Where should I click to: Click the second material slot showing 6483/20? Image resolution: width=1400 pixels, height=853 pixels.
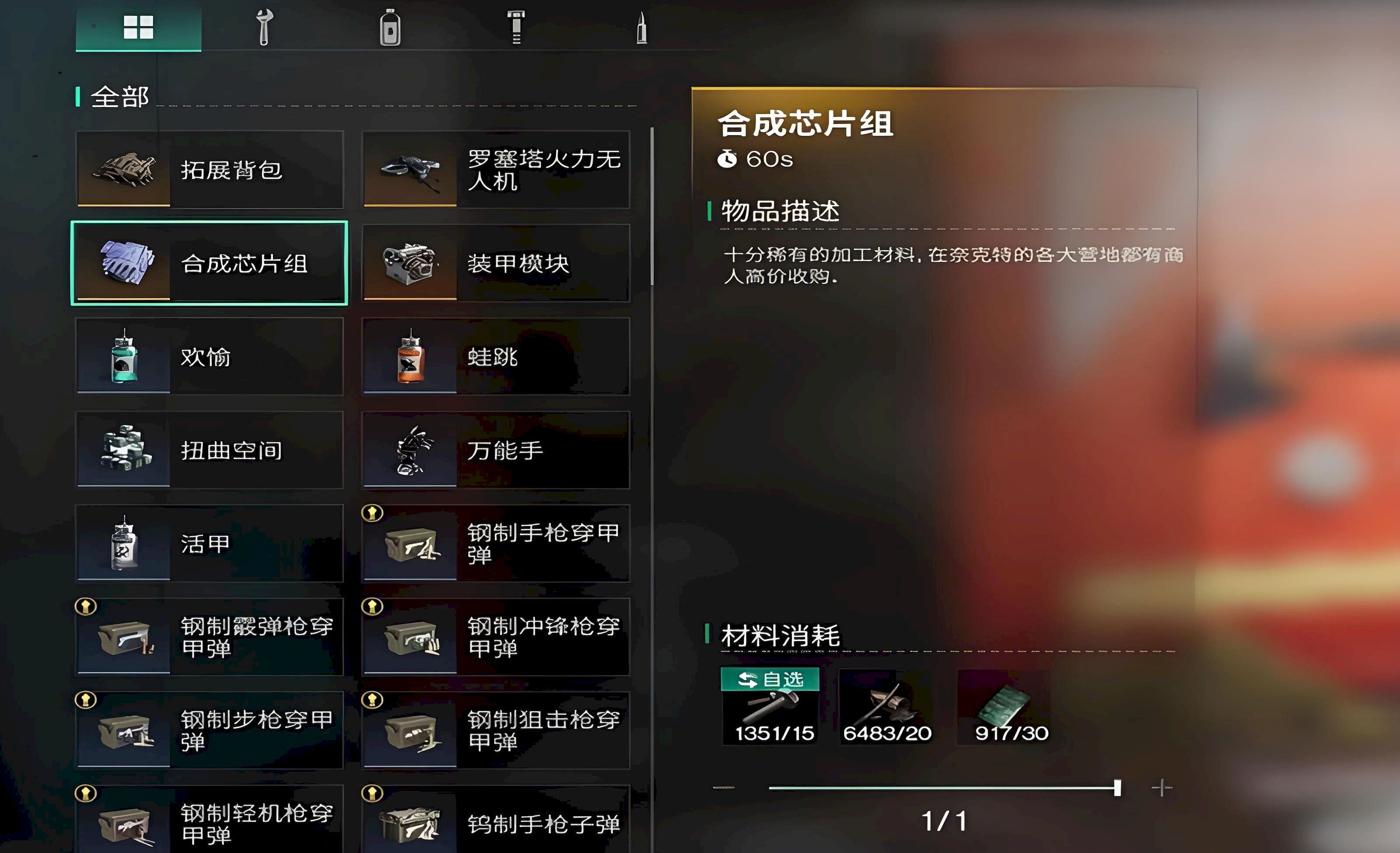[886, 707]
